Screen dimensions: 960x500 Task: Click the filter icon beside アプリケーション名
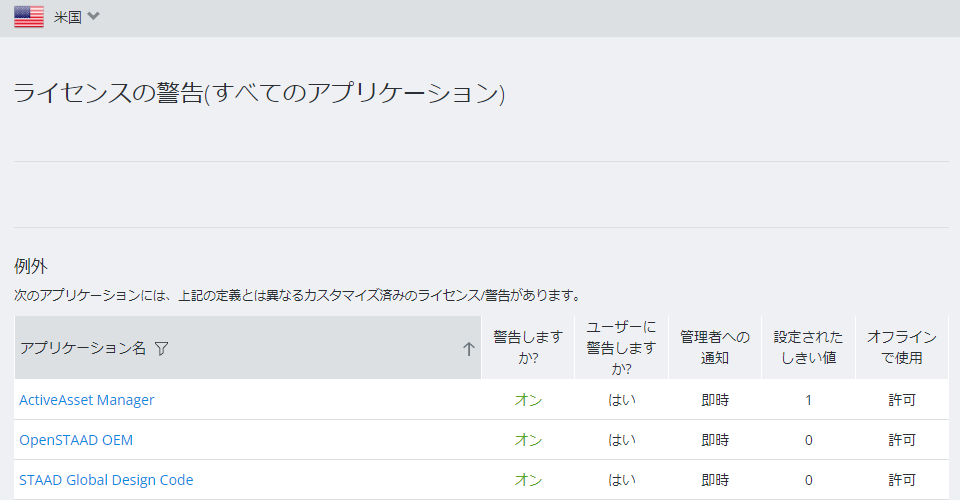[162, 348]
